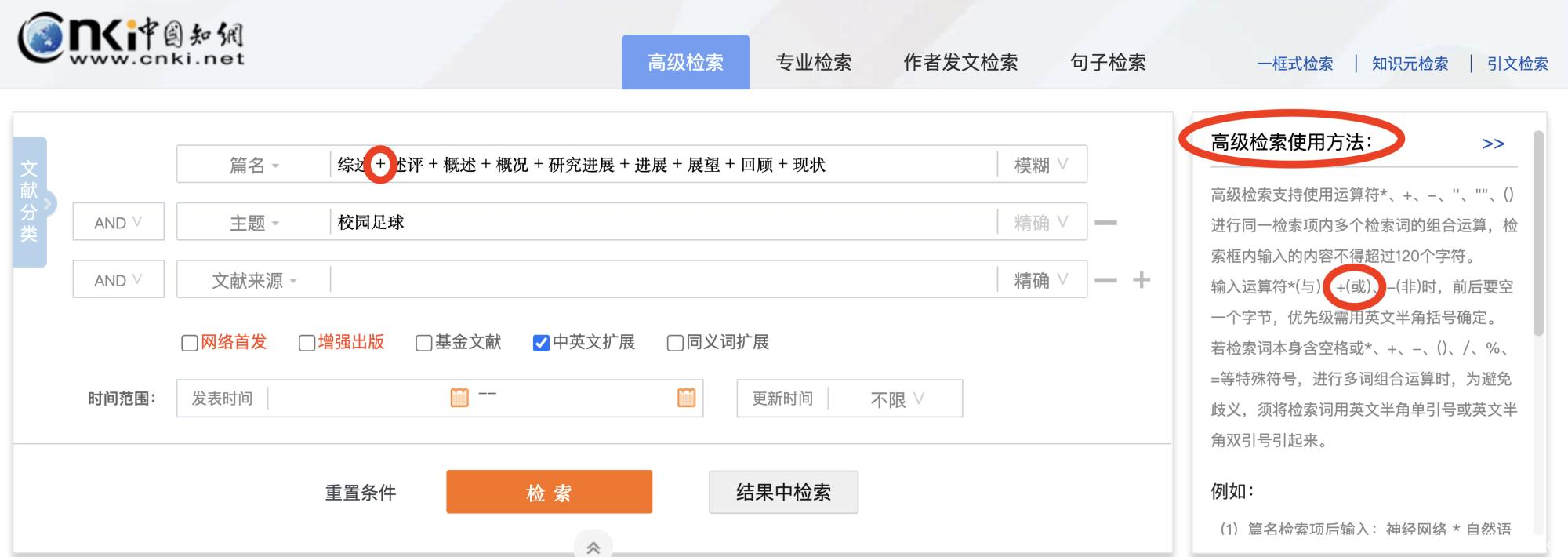Enable the 网络首发 checkbox
The image size is (1568, 557).
click(x=189, y=343)
